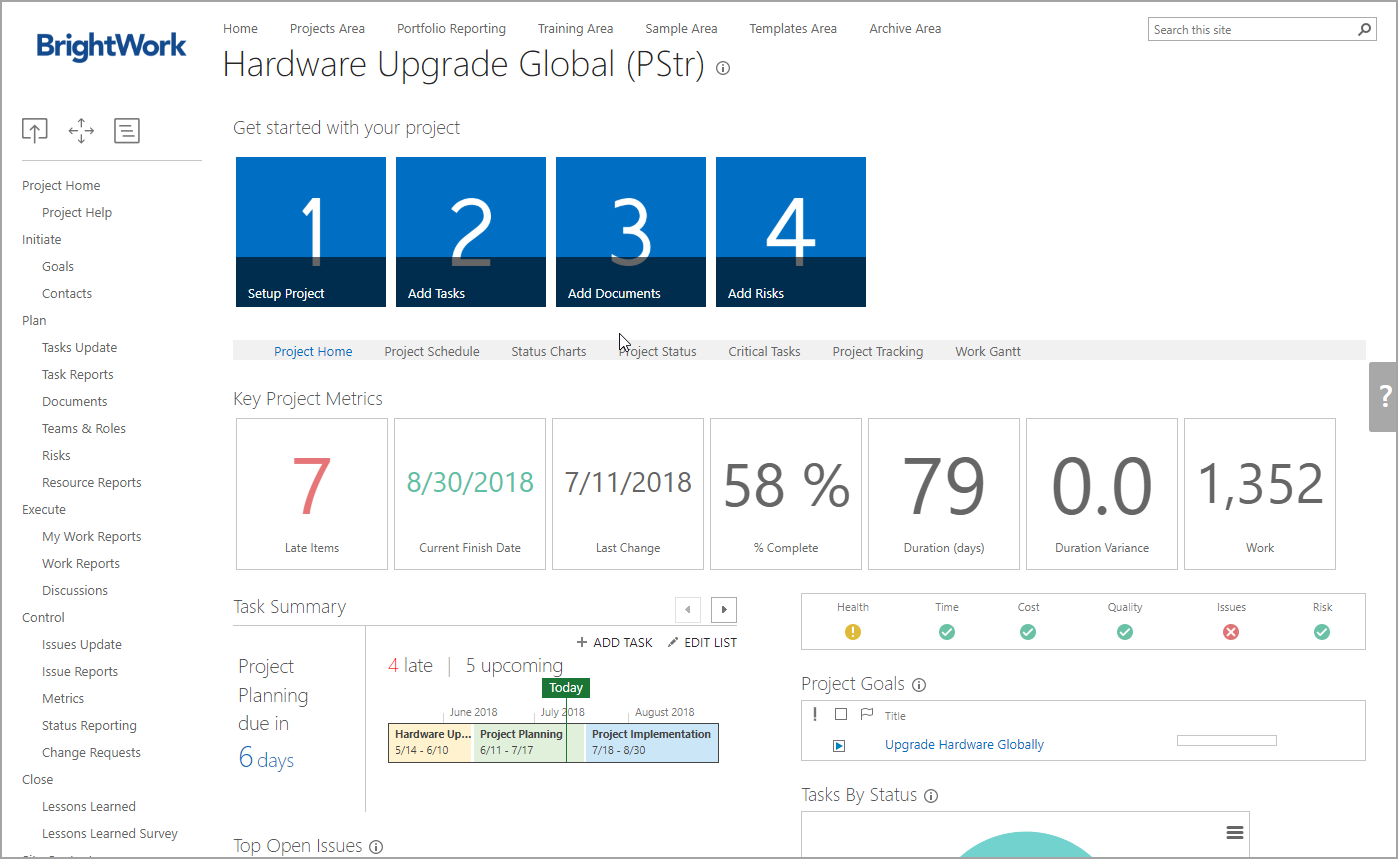Open Templates Area in top navigation
This screenshot has height=859, width=1398.
click(793, 29)
